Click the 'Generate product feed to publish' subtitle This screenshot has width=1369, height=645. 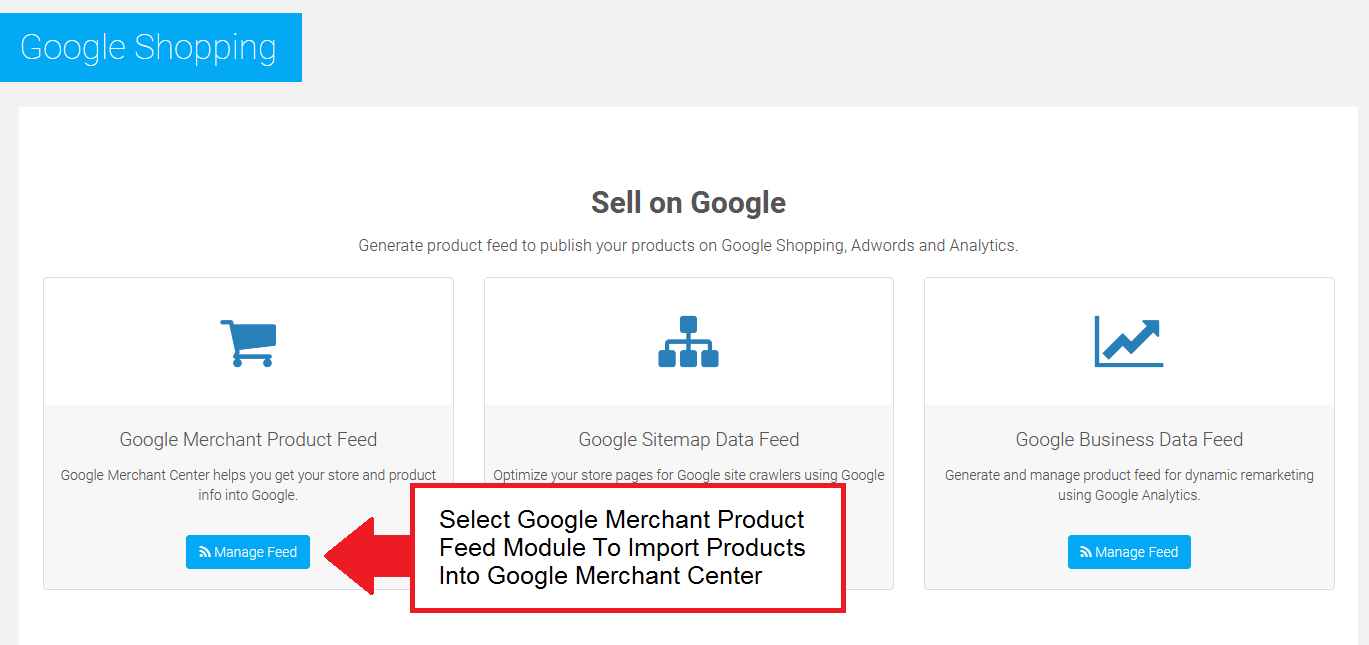pos(688,245)
